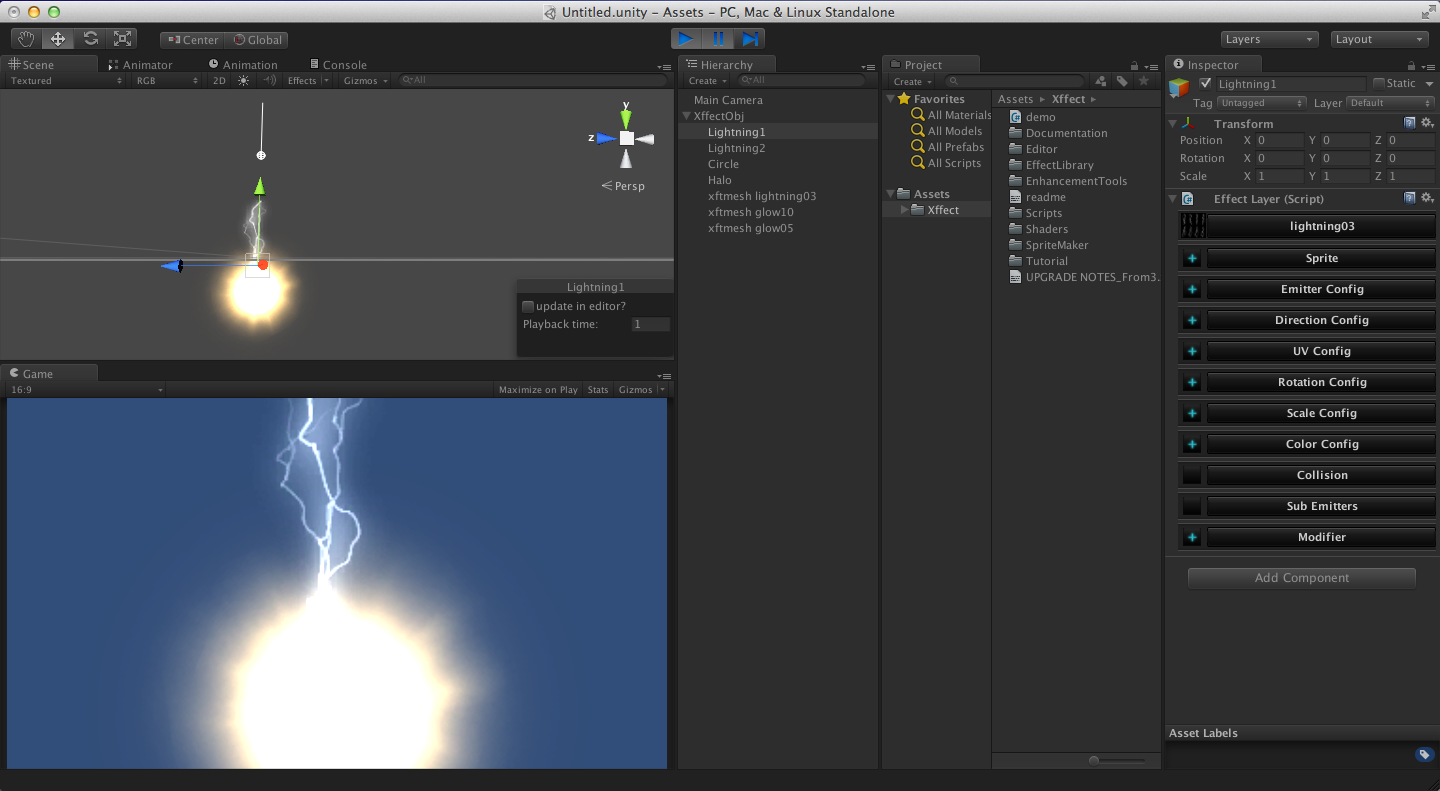This screenshot has width=1440, height=791.
Task: Open the Scene view Gizmos dropdown
Action: 365,81
